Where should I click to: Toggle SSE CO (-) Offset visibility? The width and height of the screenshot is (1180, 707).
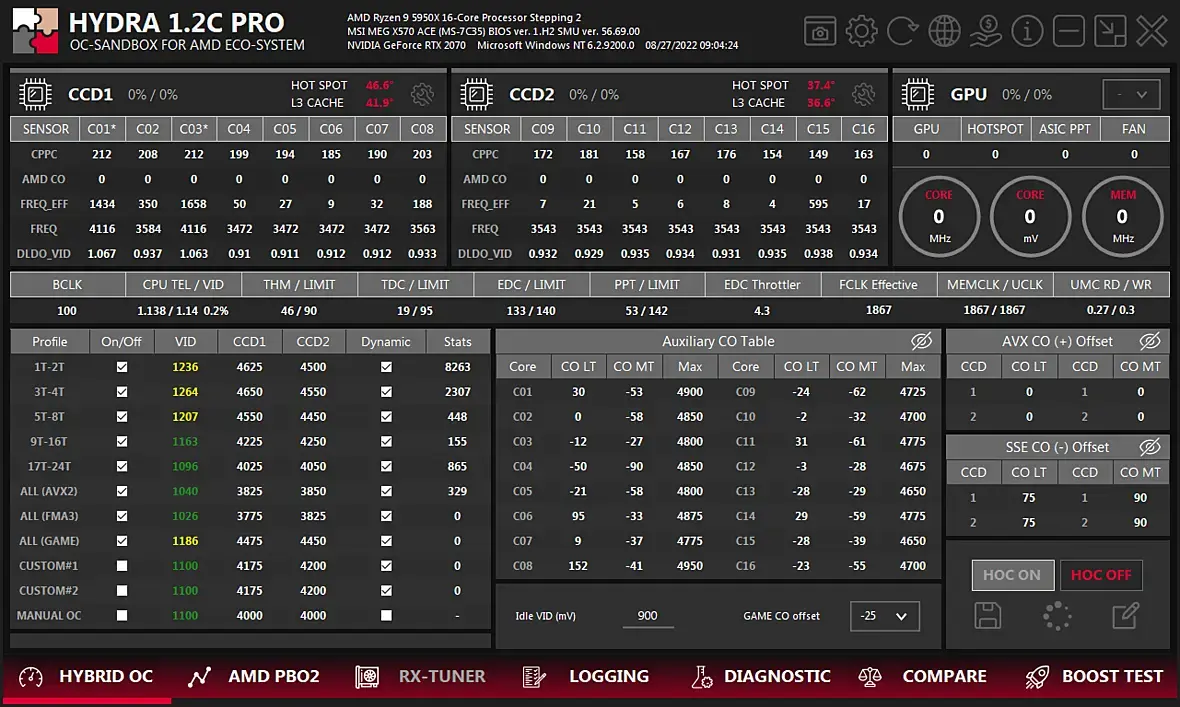pos(1150,447)
